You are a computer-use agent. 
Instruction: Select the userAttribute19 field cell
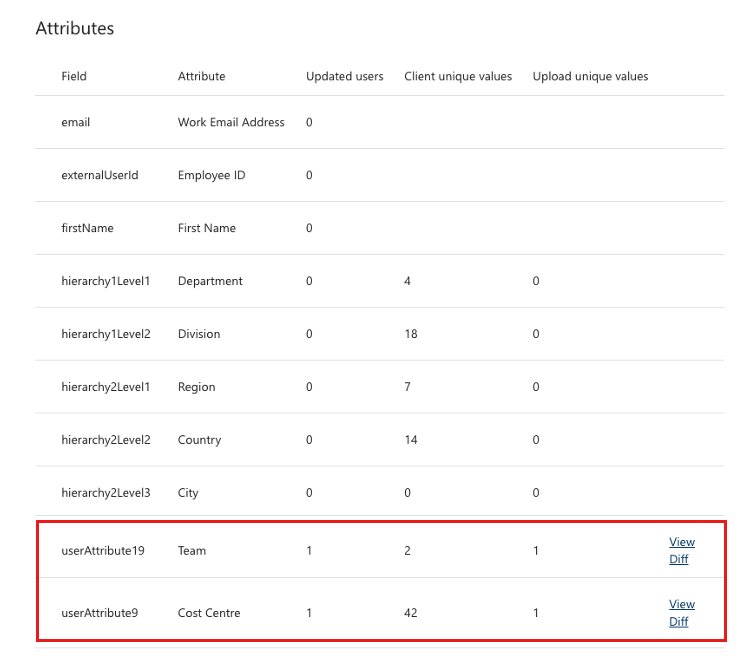pyautogui.click(x=102, y=550)
